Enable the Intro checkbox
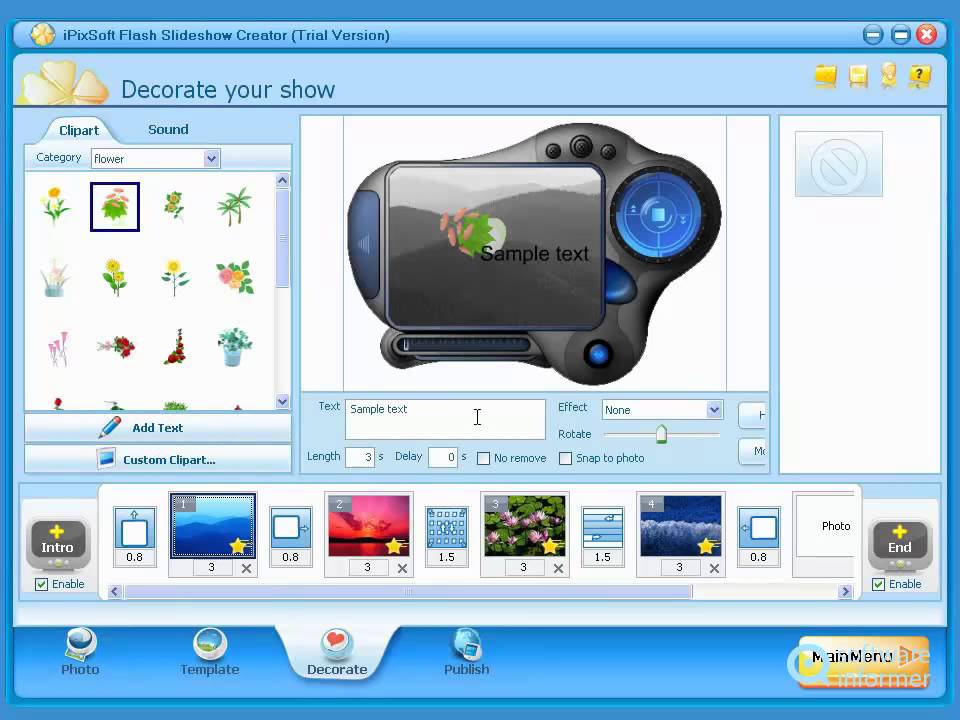Image resolution: width=960 pixels, height=720 pixels. click(x=42, y=585)
